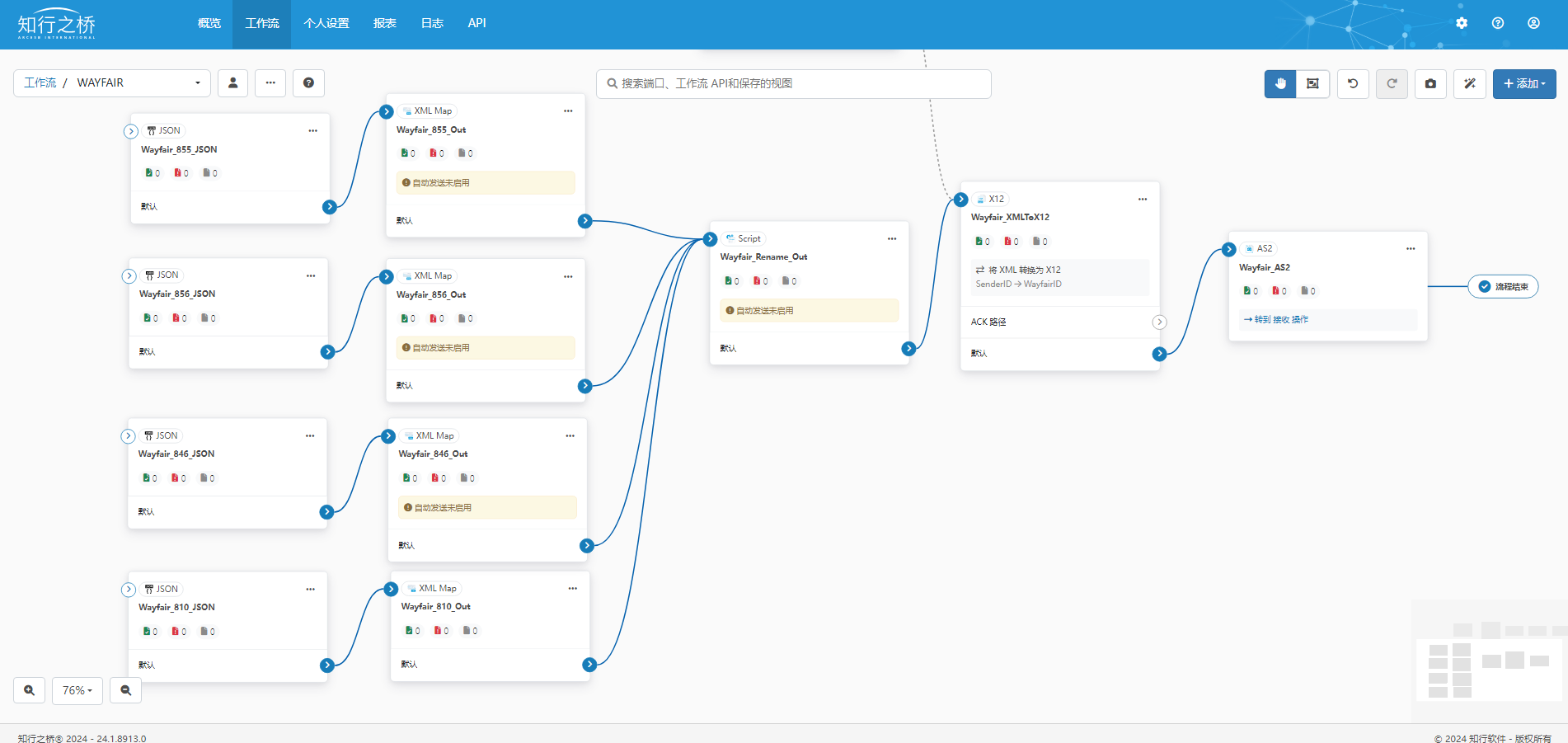Click the XML 转换为 X12 mapping info
This screenshot has width=1568, height=743.
click(1059, 277)
